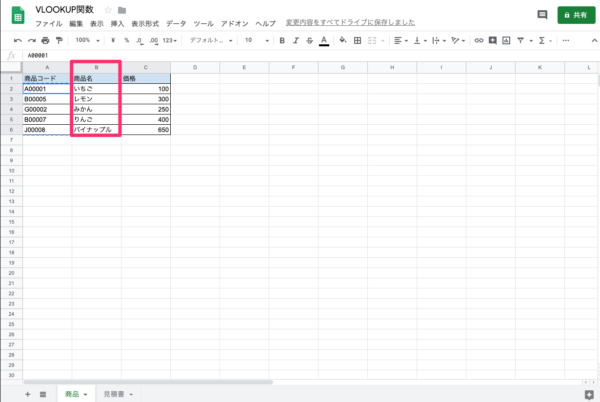Open the font size 10 dropdown
The height and width of the screenshot is (402, 600).
coord(257,40)
